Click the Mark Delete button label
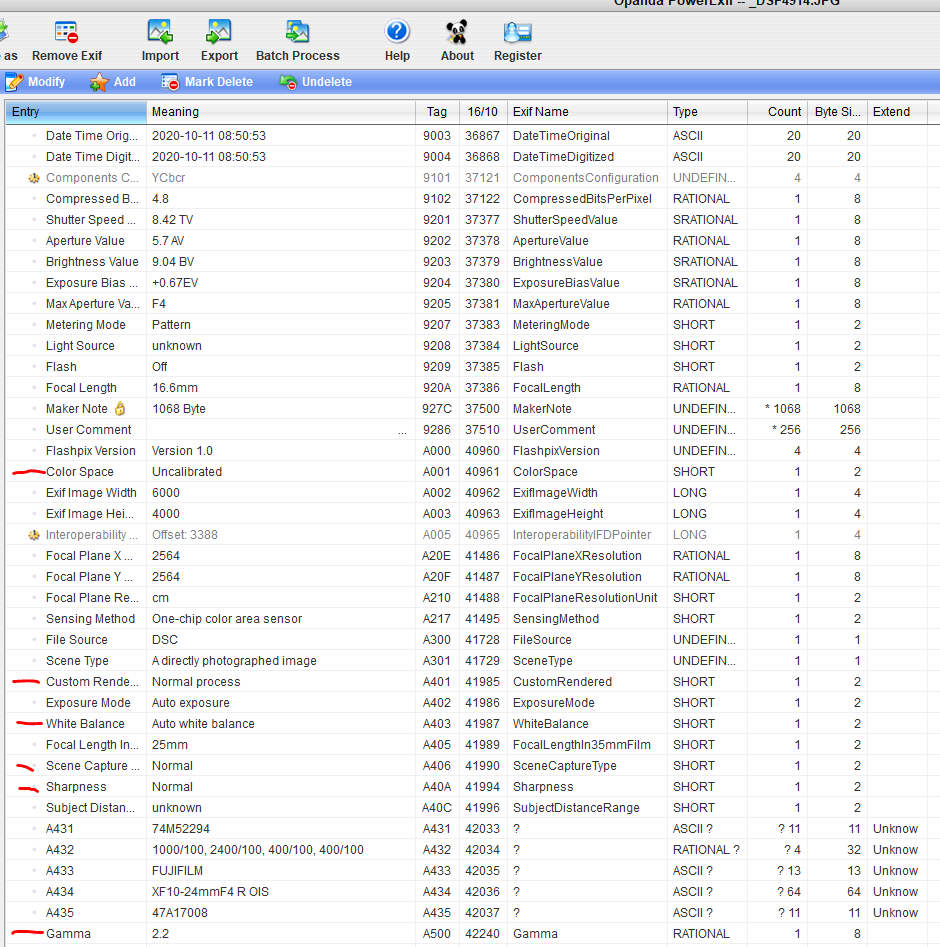The image size is (940, 947). [219, 82]
